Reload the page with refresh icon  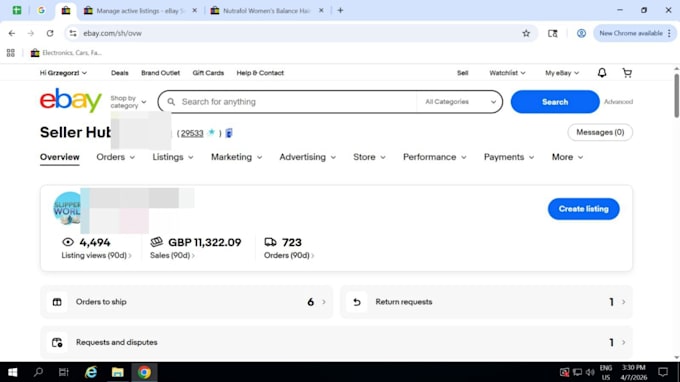click(50, 33)
